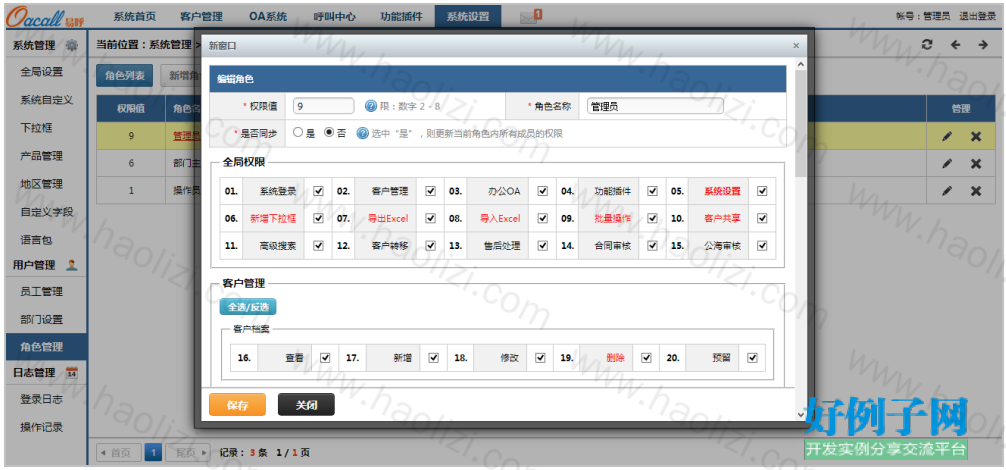The height and width of the screenshot is (470, 1006).
Task: Open the 客户管理 top menu
Action: [x=201, y=17]
